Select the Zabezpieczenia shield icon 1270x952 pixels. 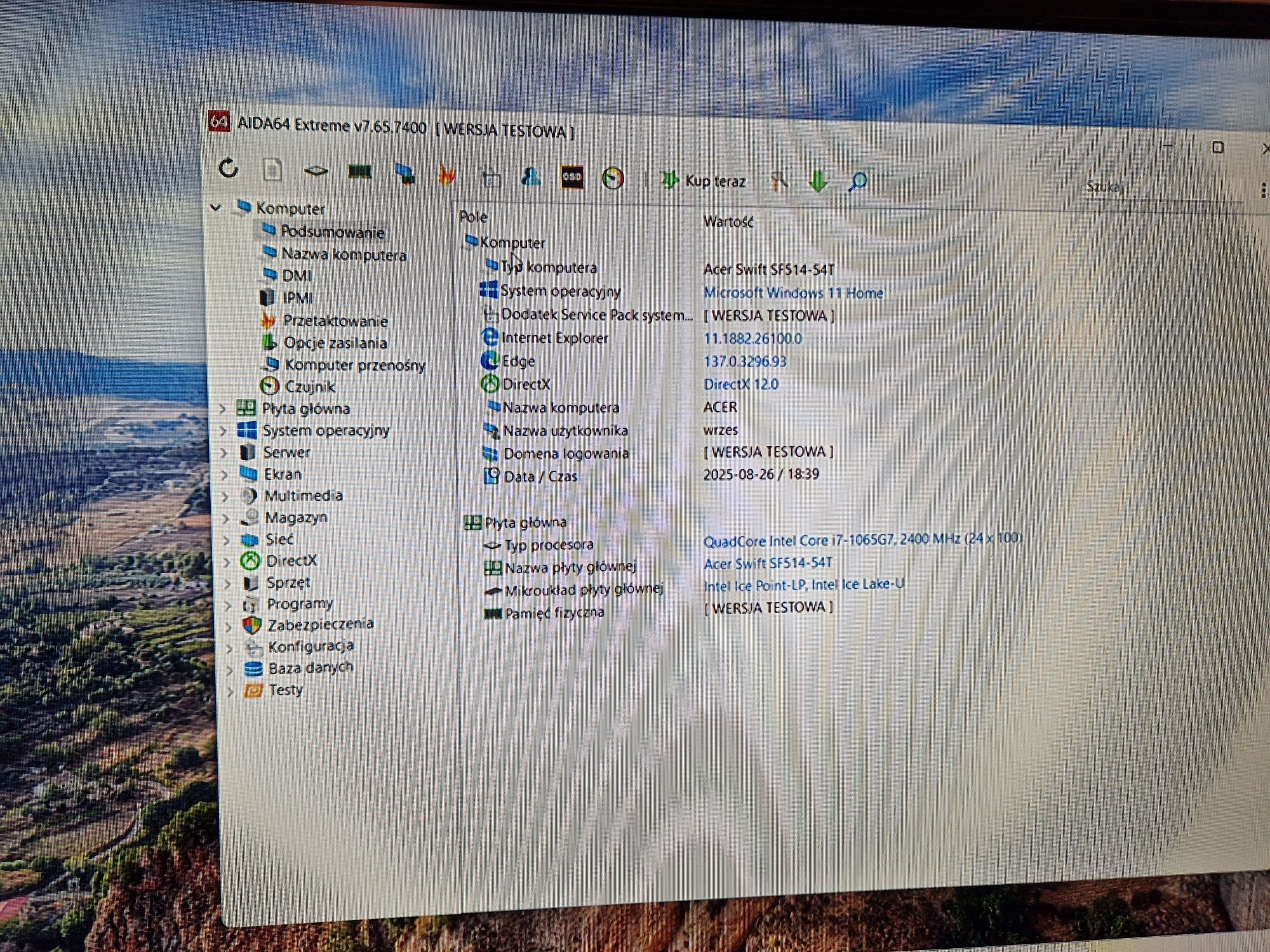pyautogui.click(x=252, y=625)
